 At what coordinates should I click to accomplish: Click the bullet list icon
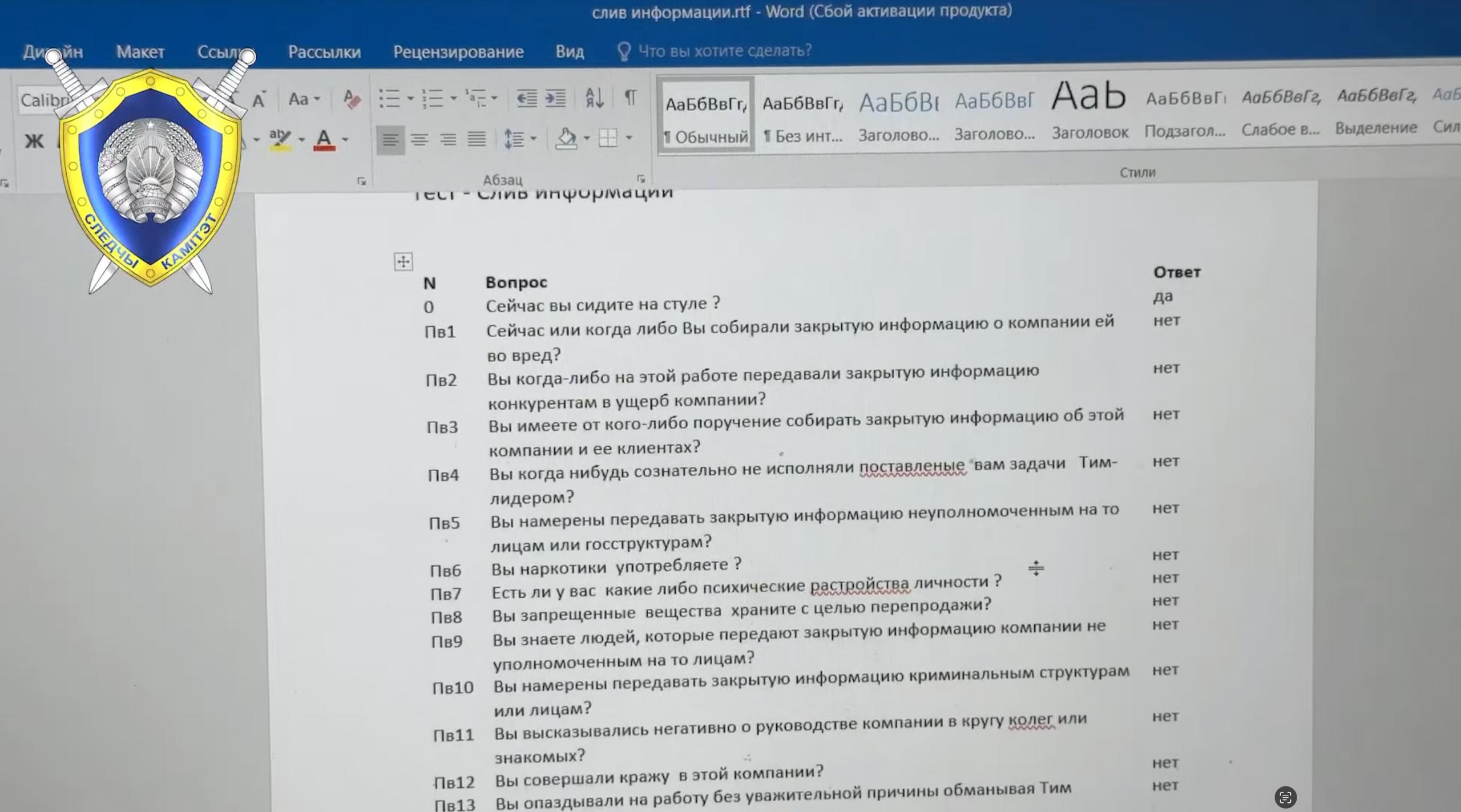click(390, 99)
